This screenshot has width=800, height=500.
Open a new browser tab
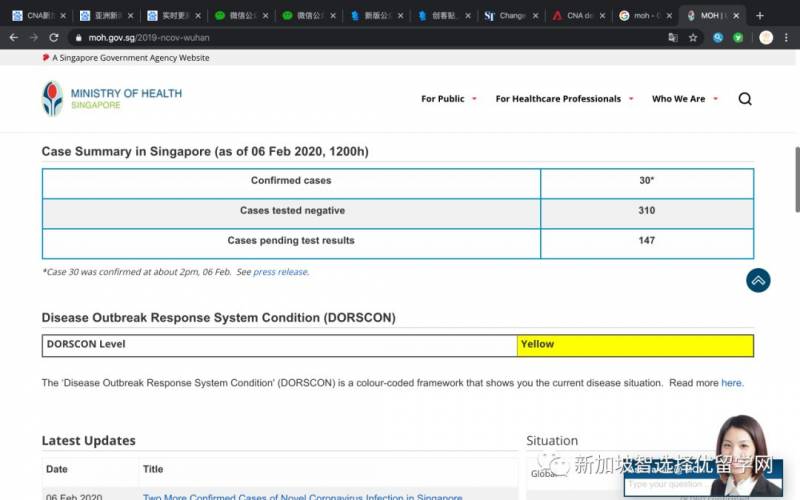click(760, 15)
